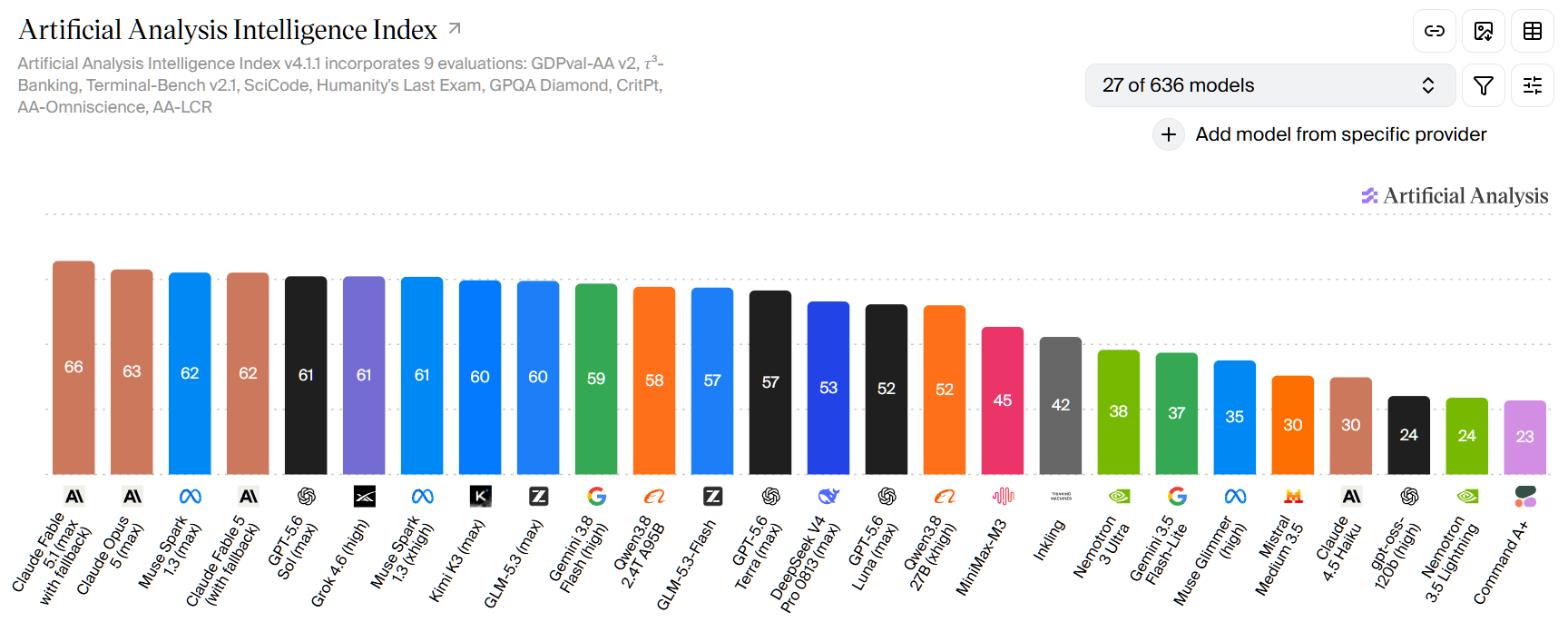Expand the 27 of 636 models dropdown
The width and height of the screenshot is (1568, 622).
click(1270, 85)
